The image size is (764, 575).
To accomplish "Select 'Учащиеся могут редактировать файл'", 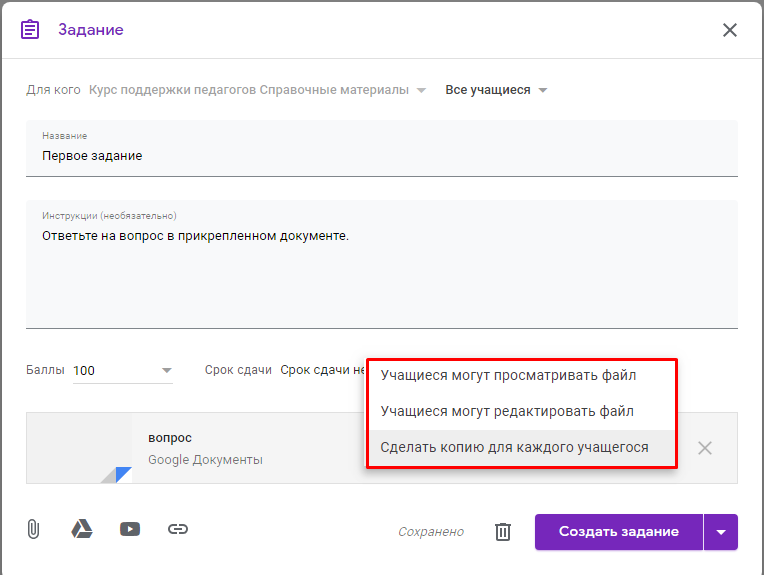I will [x=521, y=411].
